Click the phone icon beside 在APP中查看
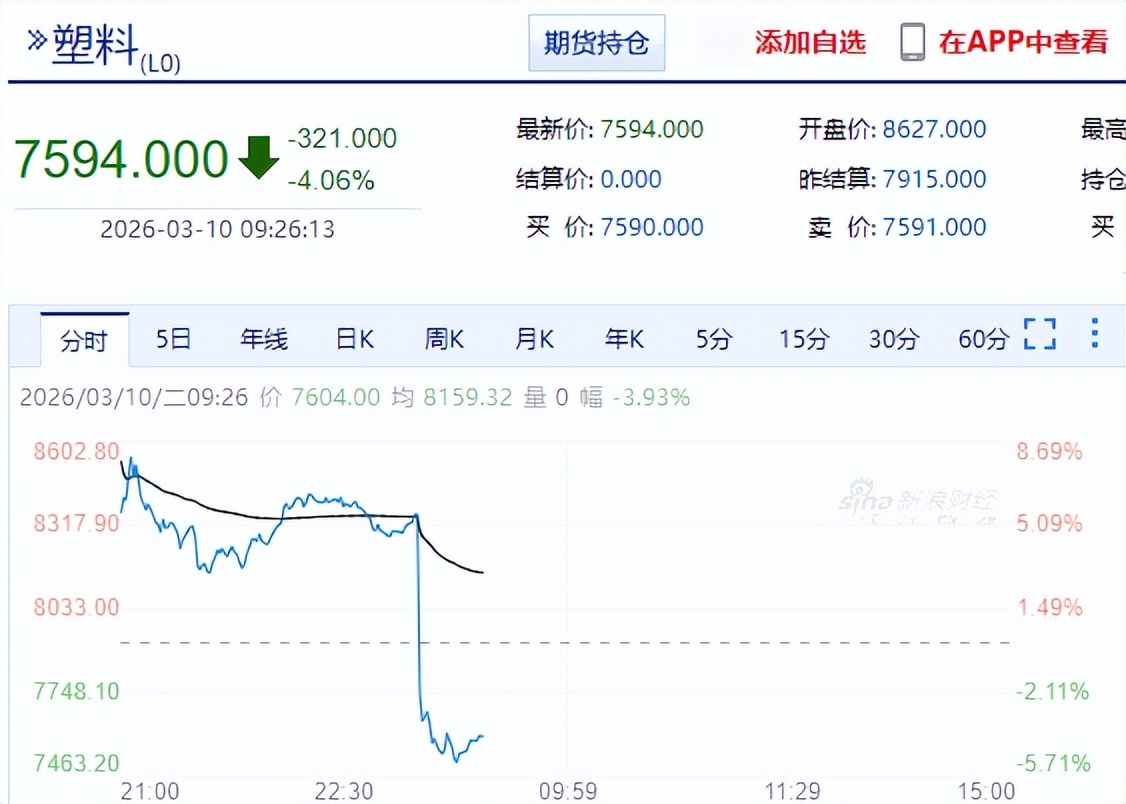 coord(912,42)
